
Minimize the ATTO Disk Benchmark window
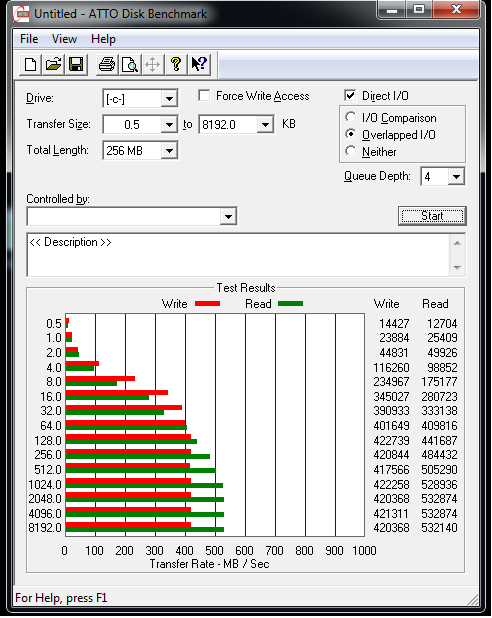391,9
